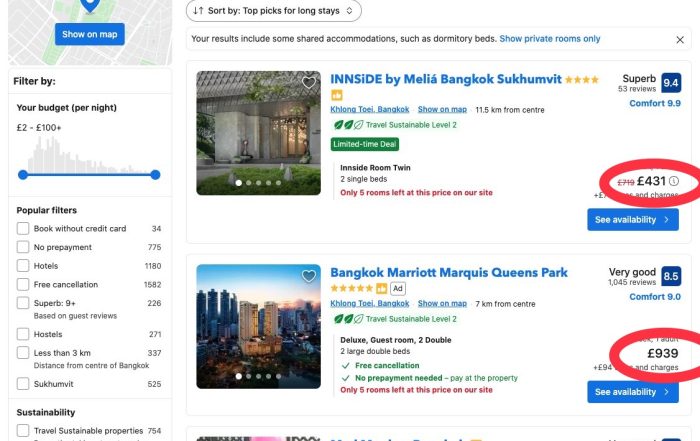This screenshot has width=700, height=441.
Task: Enable Less than 3 km filter
Action: pyautogui.click(x=23, y=353)
